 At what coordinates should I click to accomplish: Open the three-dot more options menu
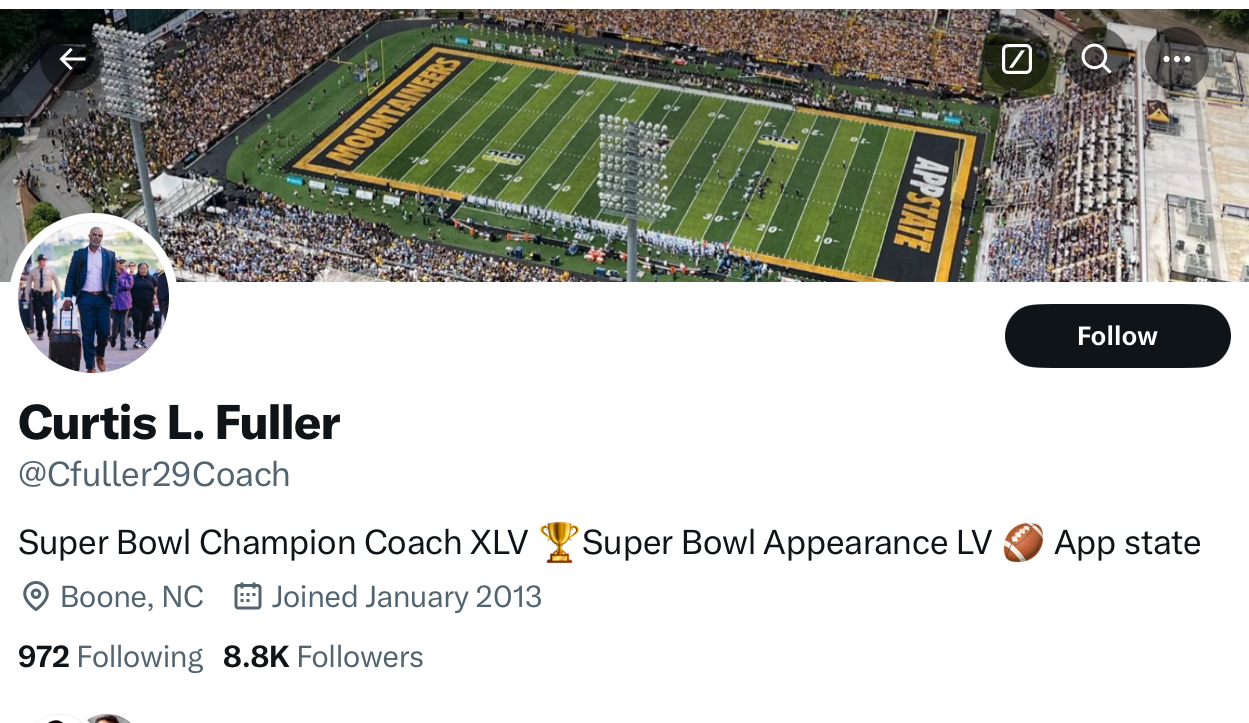[x=1177, y=60]
